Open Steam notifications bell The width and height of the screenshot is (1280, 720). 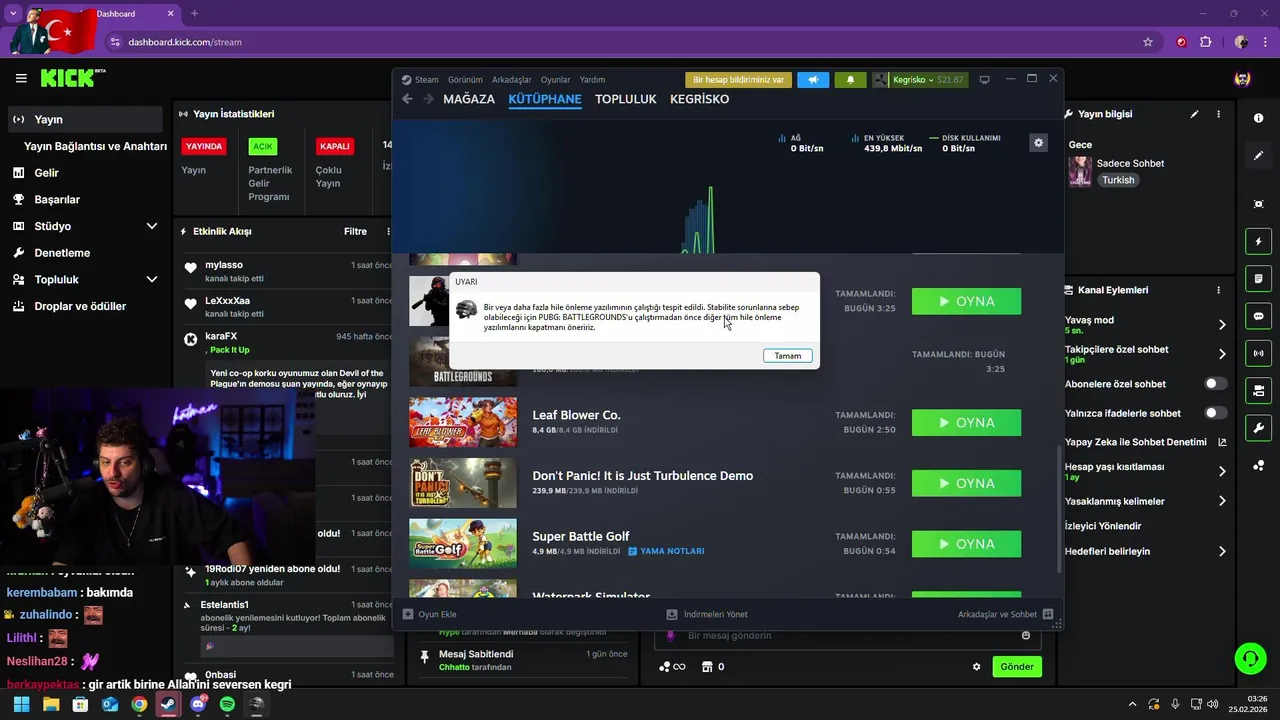pos(850,80)
